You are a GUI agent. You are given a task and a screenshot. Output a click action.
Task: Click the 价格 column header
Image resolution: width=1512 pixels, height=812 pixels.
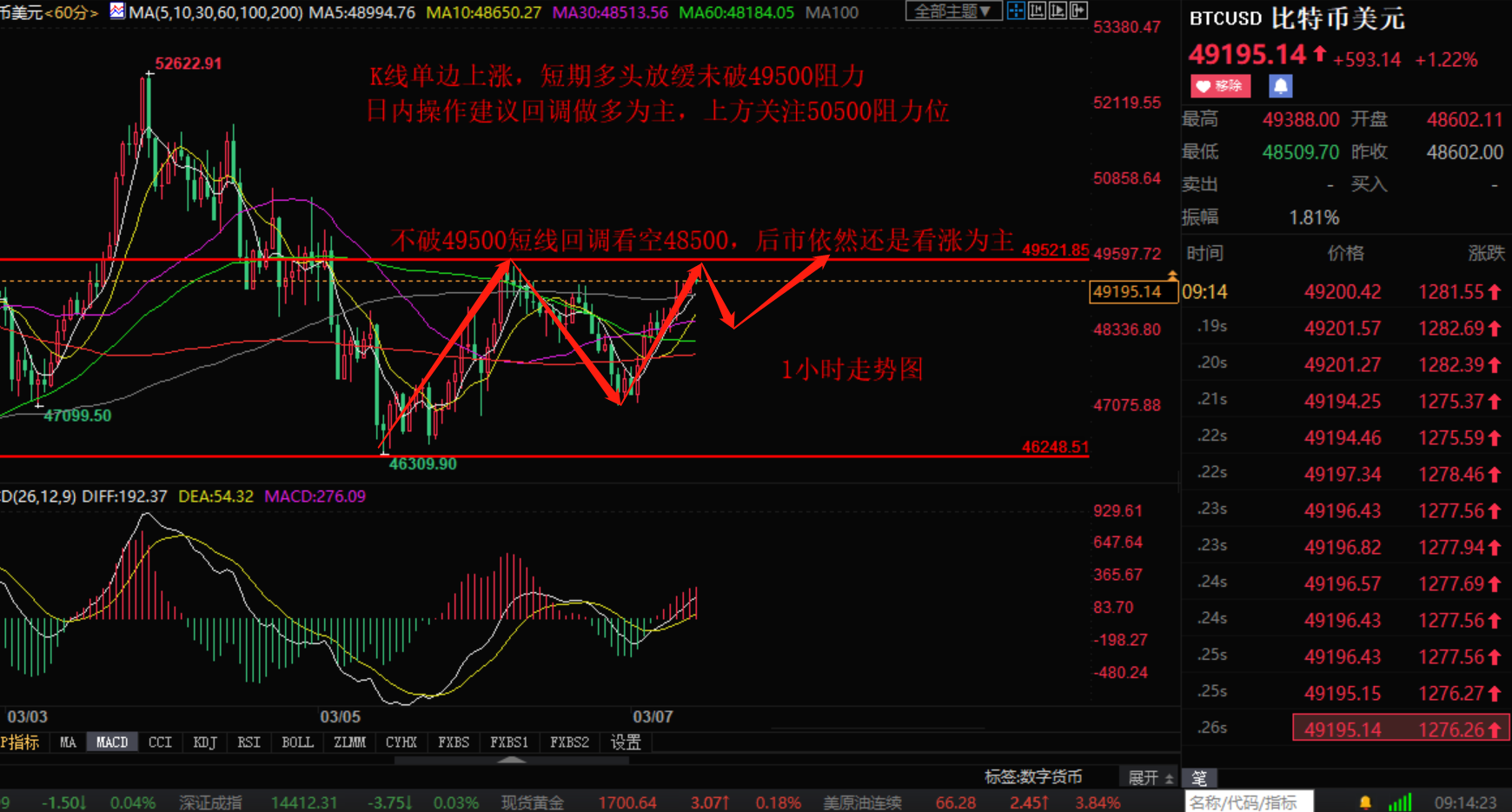coord(1345,253)
